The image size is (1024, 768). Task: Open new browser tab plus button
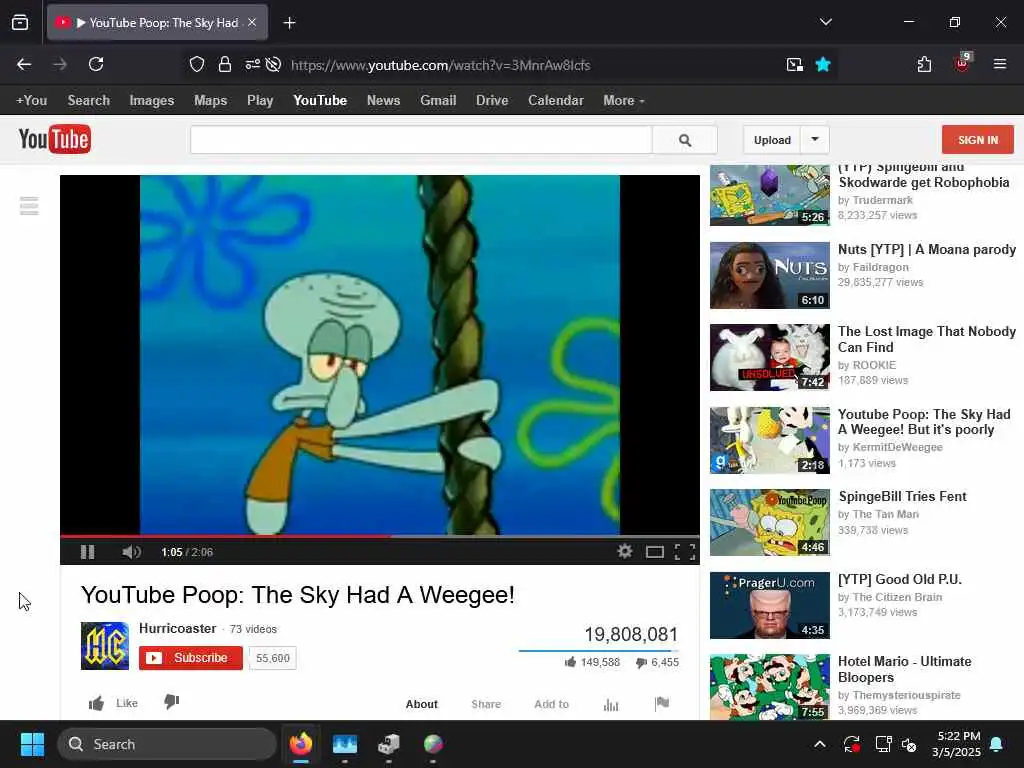(x=289, y=23)
